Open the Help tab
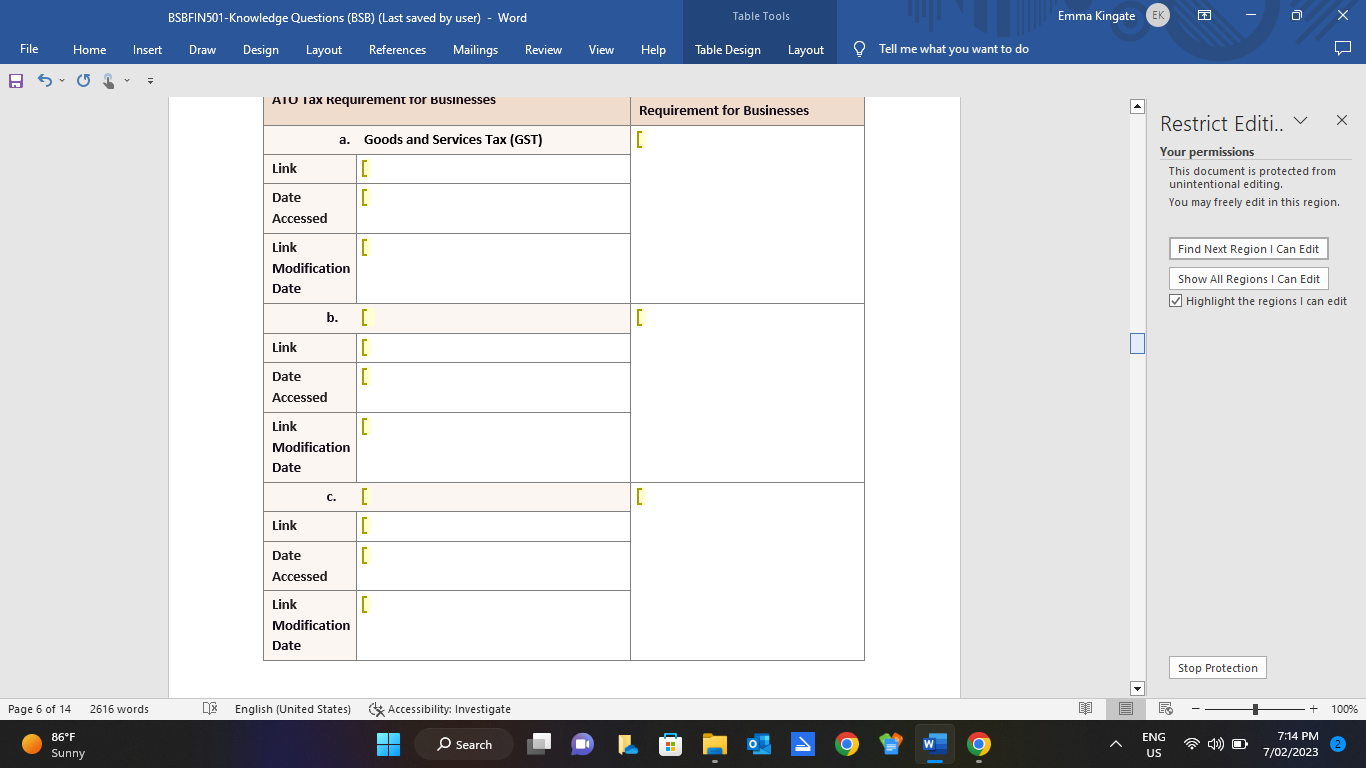This screenshot has height=768, width=1366. click(653, 49)
